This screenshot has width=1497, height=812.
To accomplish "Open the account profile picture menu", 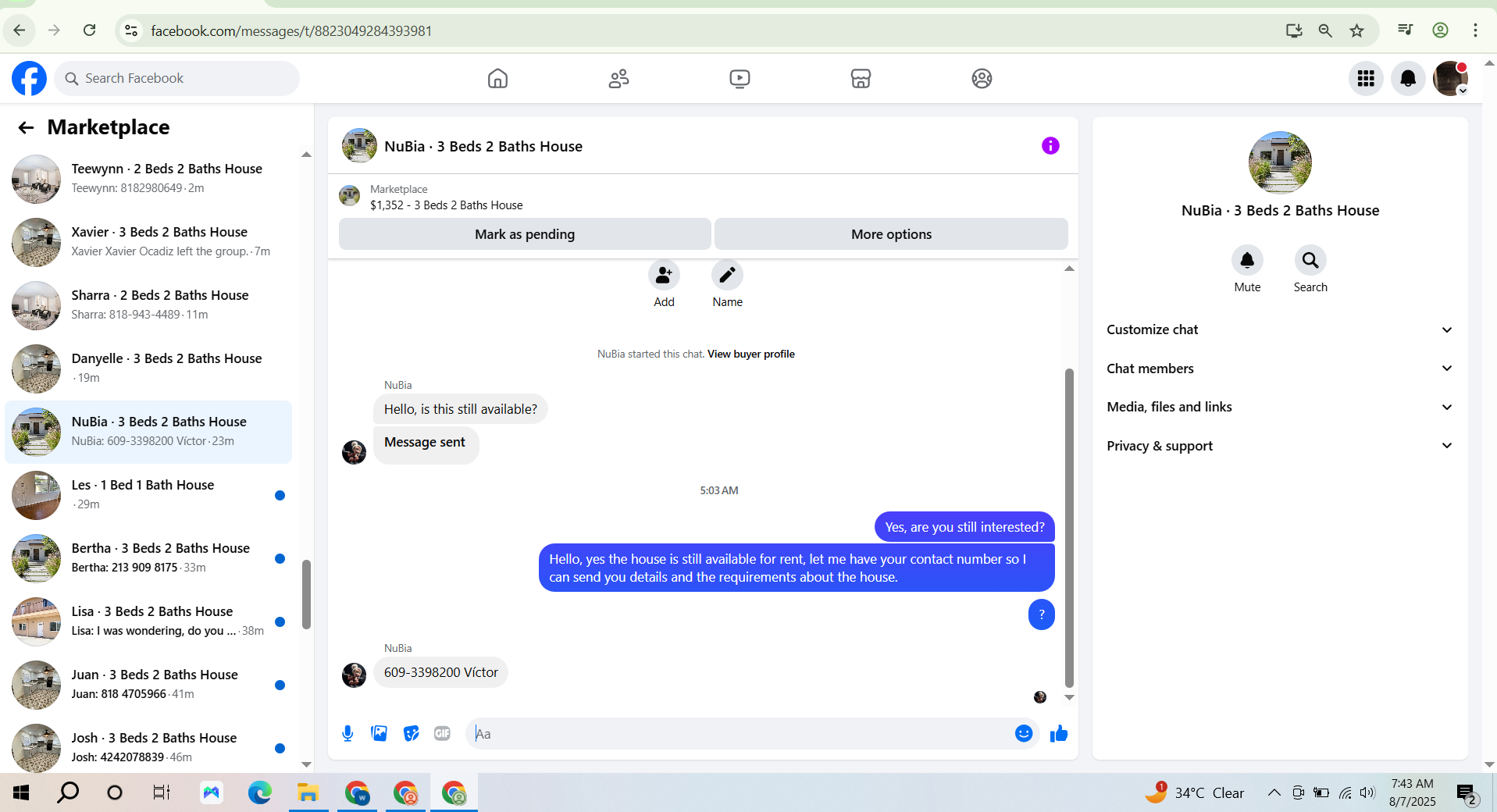I will [x=1450, y=78].
